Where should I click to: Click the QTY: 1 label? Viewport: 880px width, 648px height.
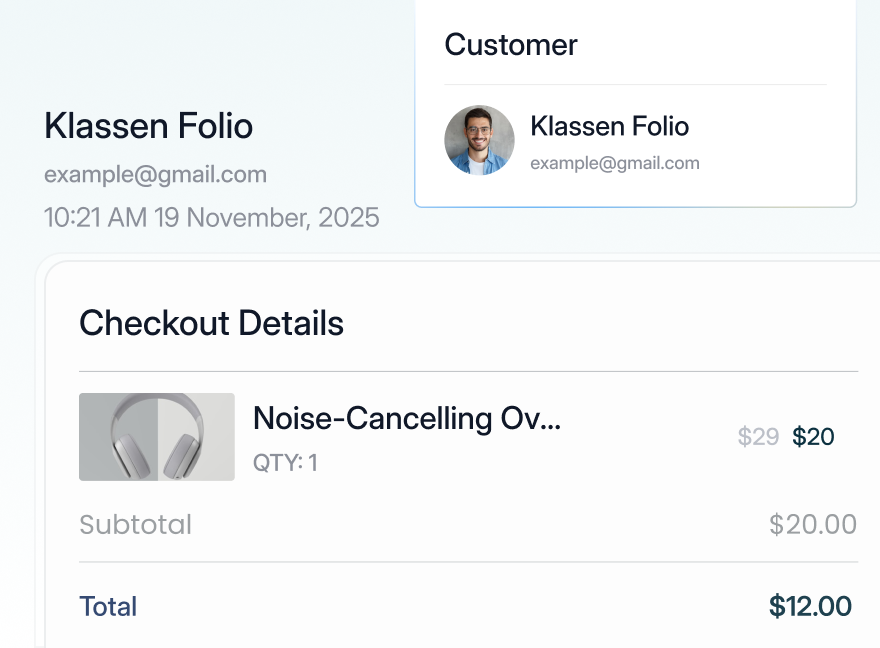pyautogui.click(x=285, y=463)
